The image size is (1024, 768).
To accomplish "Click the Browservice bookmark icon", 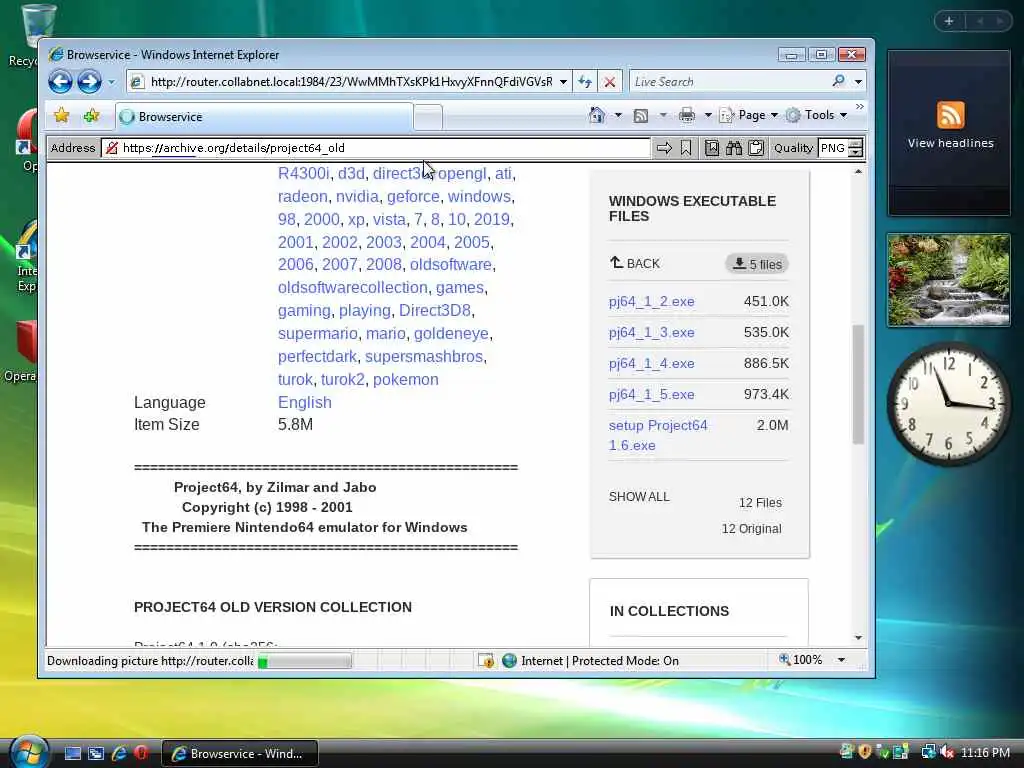I will [x=686, y=148].
